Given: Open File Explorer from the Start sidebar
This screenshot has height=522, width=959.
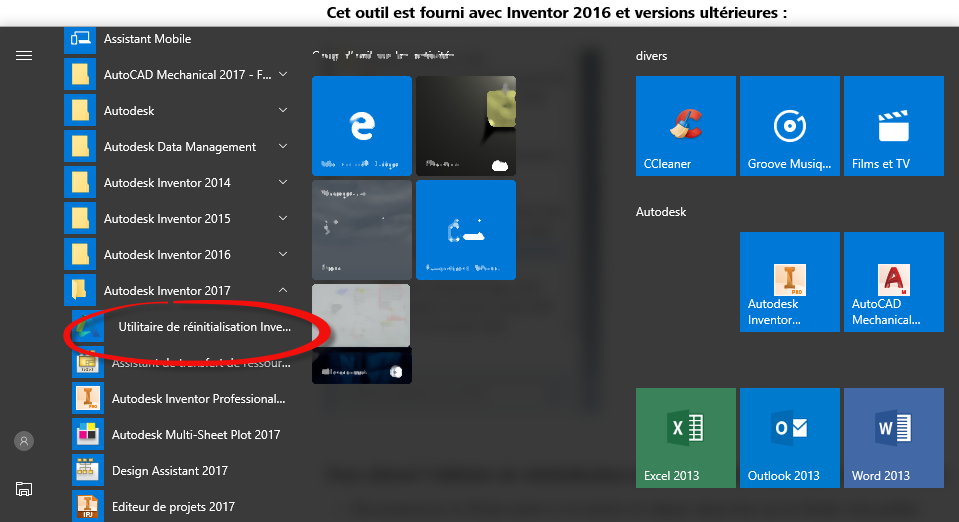Looking at the screenshot, I should (x=24, y=489).
